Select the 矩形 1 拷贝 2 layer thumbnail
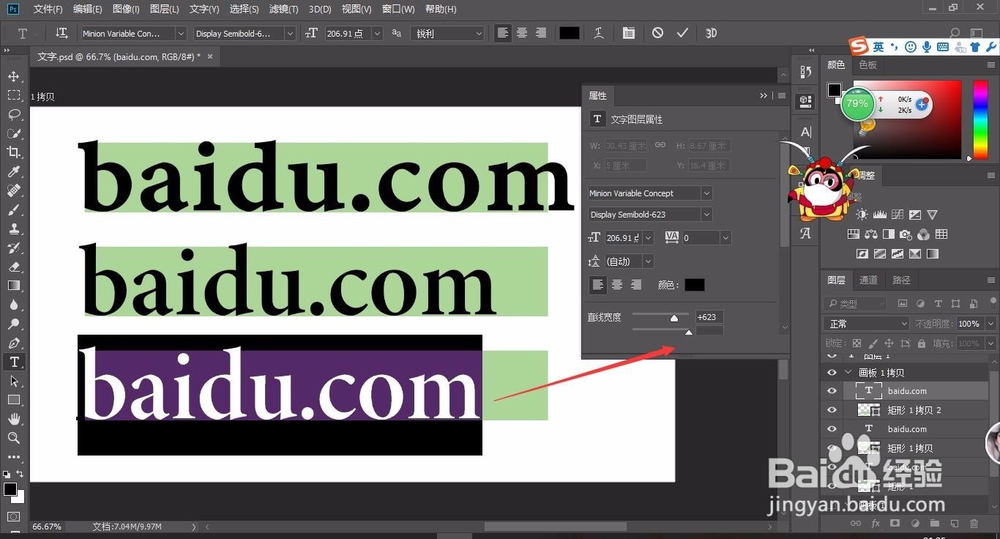Image resolution: width=1000 pixels, height=539 pixels. click(x=869, y=410)
